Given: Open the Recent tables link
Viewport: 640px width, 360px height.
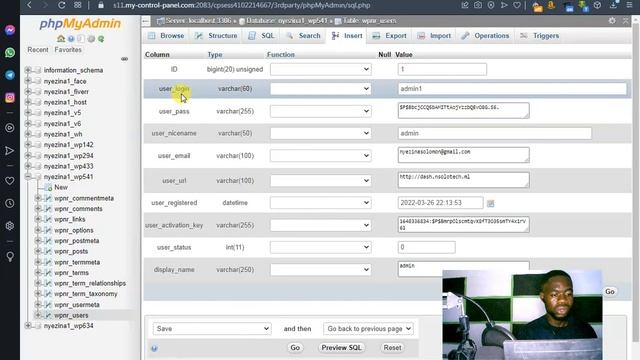Looking at the screenshot, I should tap(38, 49).
